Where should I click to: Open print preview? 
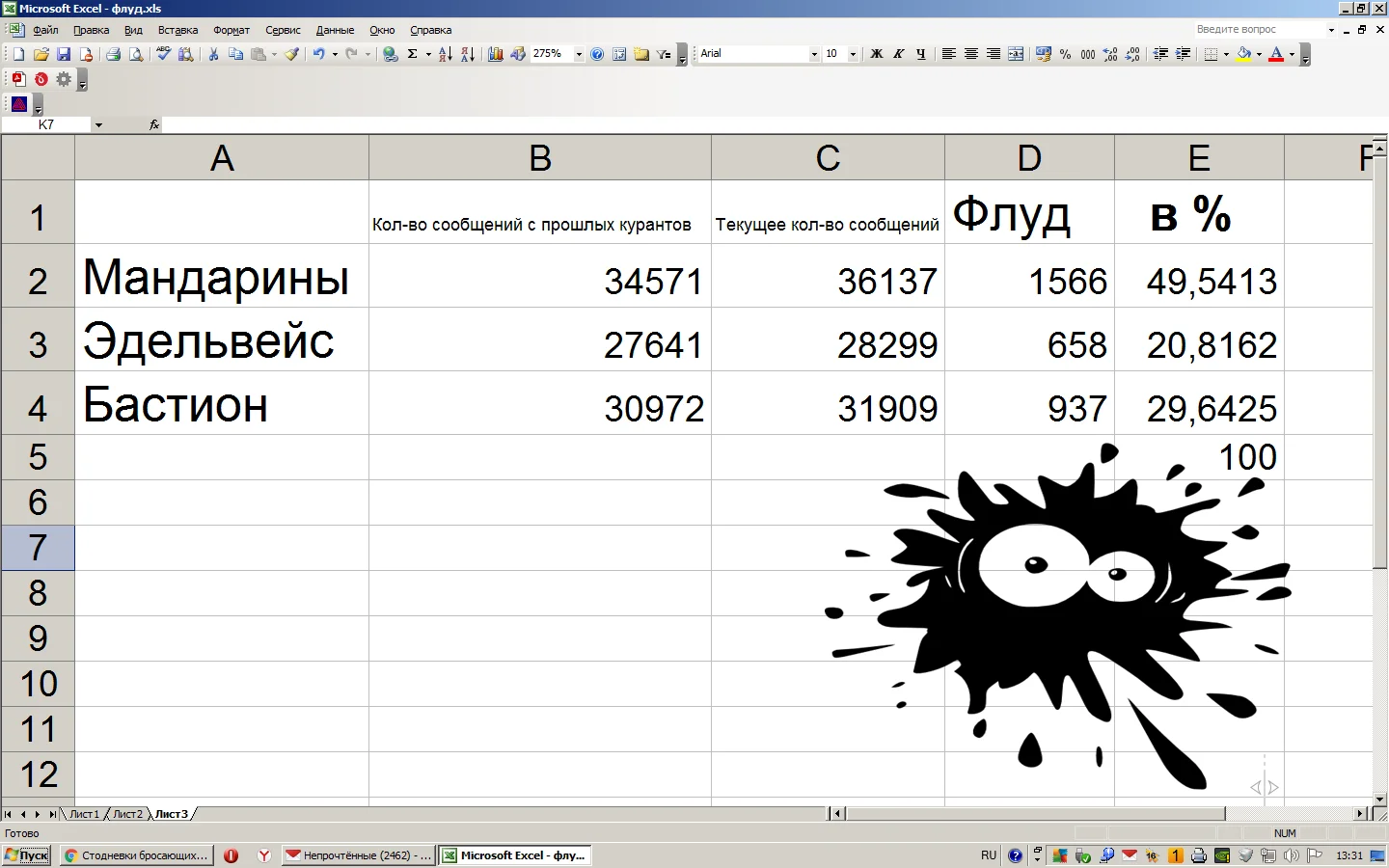[136, 55]
